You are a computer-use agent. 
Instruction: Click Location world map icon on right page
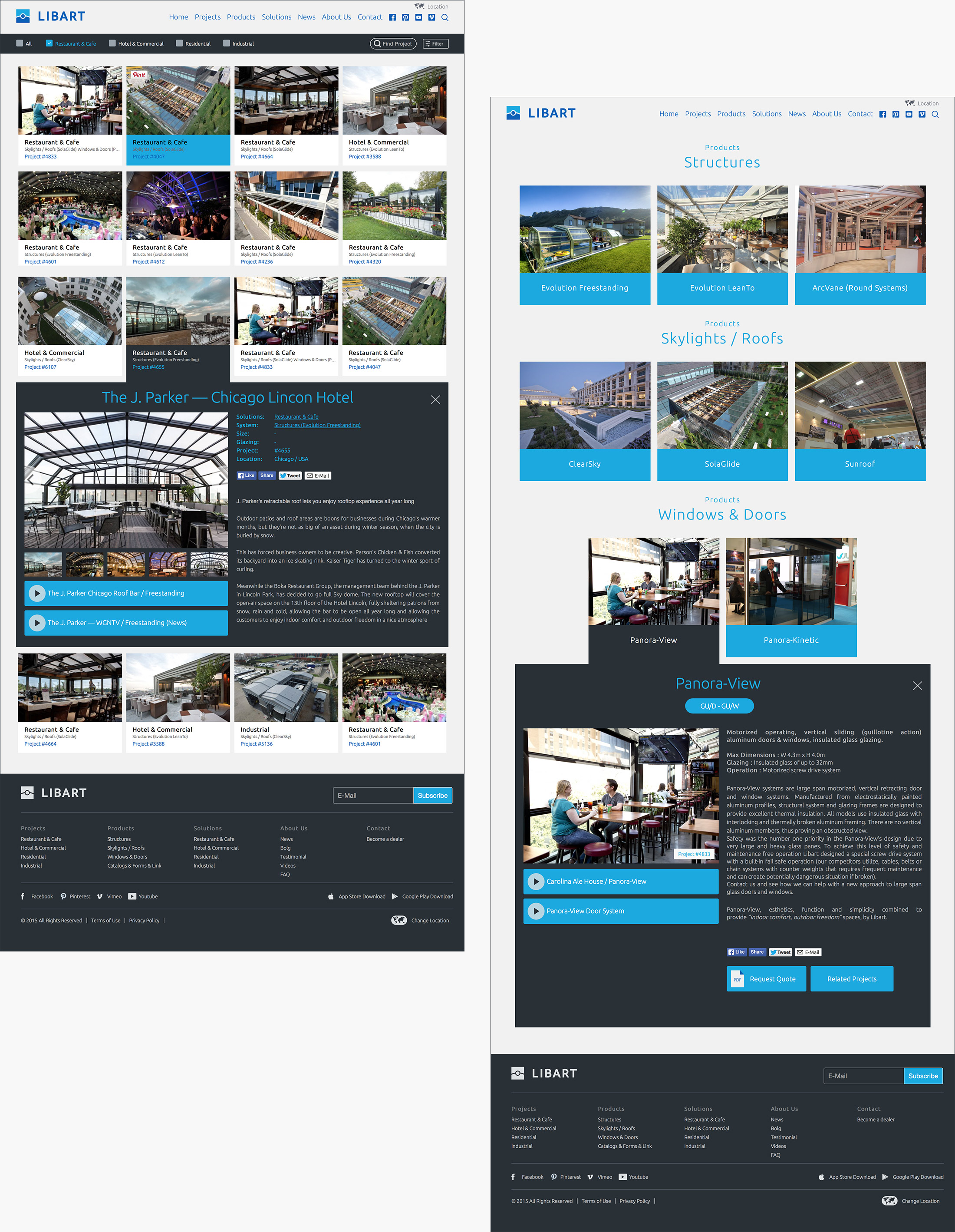(910, 103)
